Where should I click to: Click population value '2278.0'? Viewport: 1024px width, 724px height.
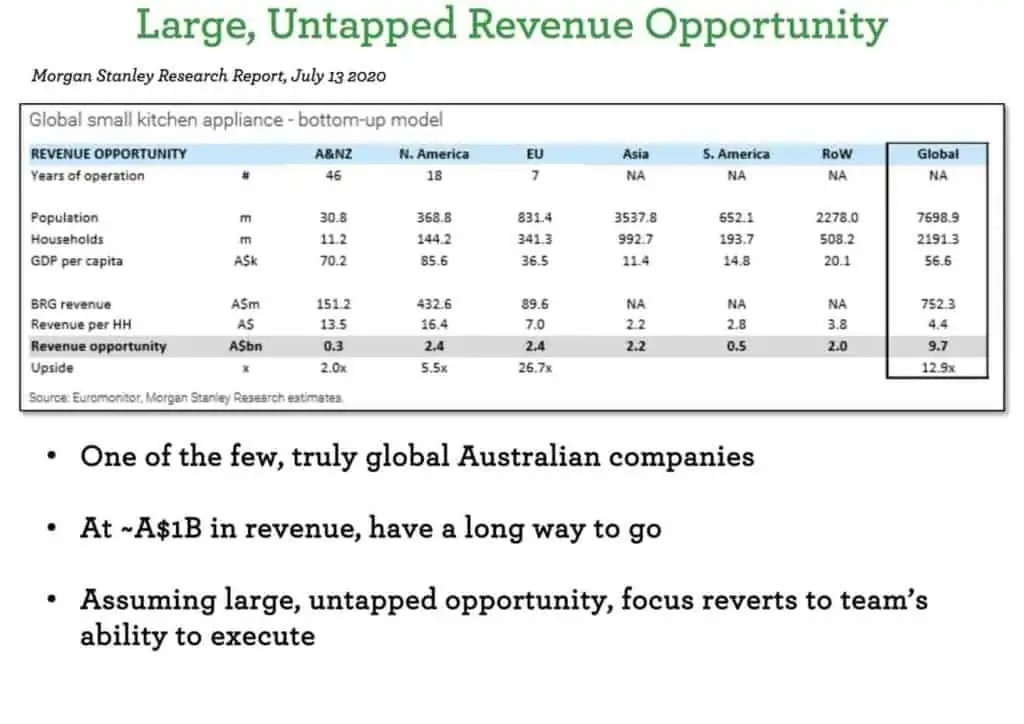tap(837, 217)
